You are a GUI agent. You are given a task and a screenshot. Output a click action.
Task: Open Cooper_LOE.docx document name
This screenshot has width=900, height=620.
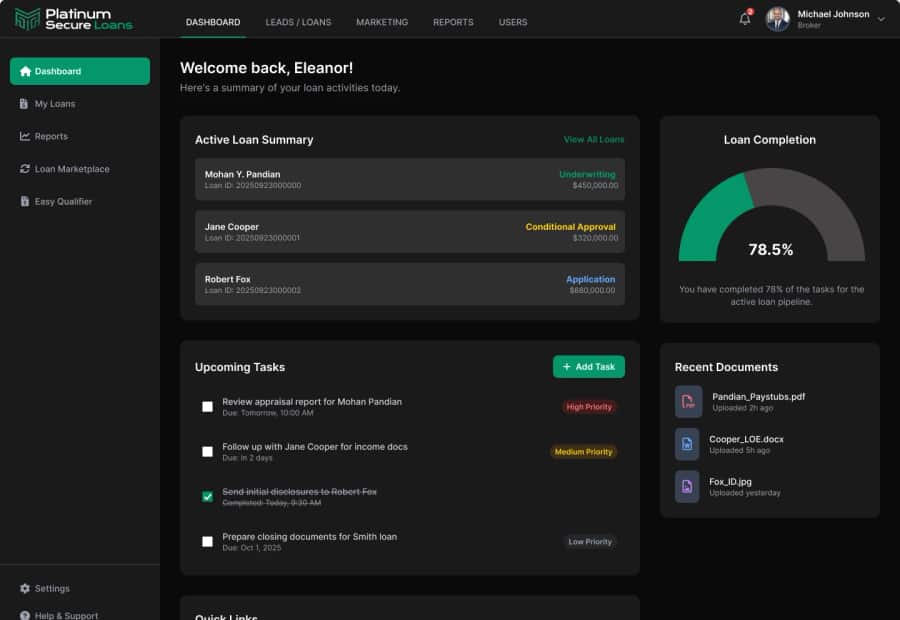coord(747,439)
